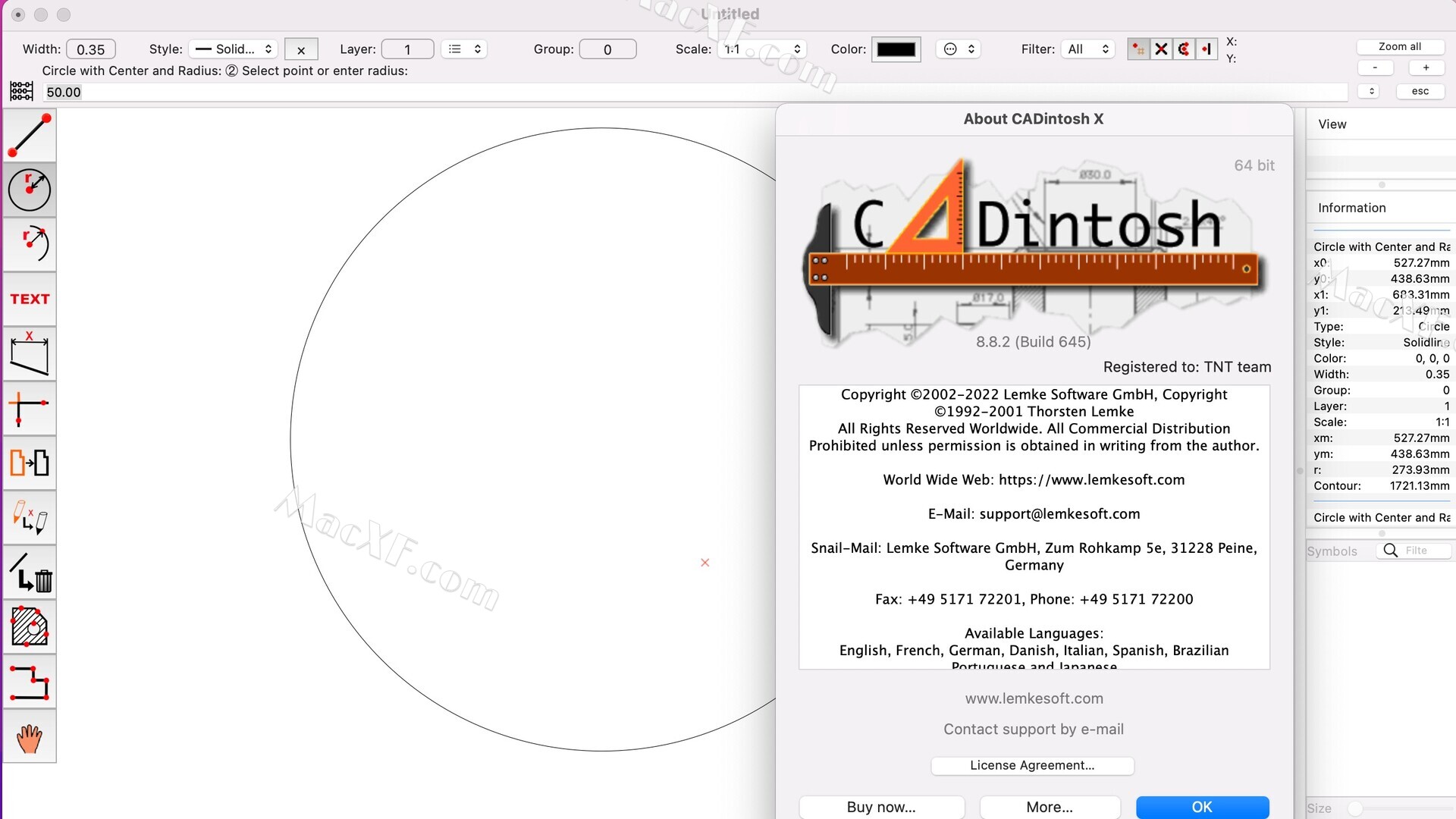This screenshot has height=819, width=1456.
Task: Select the polyline with red nodes tool
Action: (30, 681)
